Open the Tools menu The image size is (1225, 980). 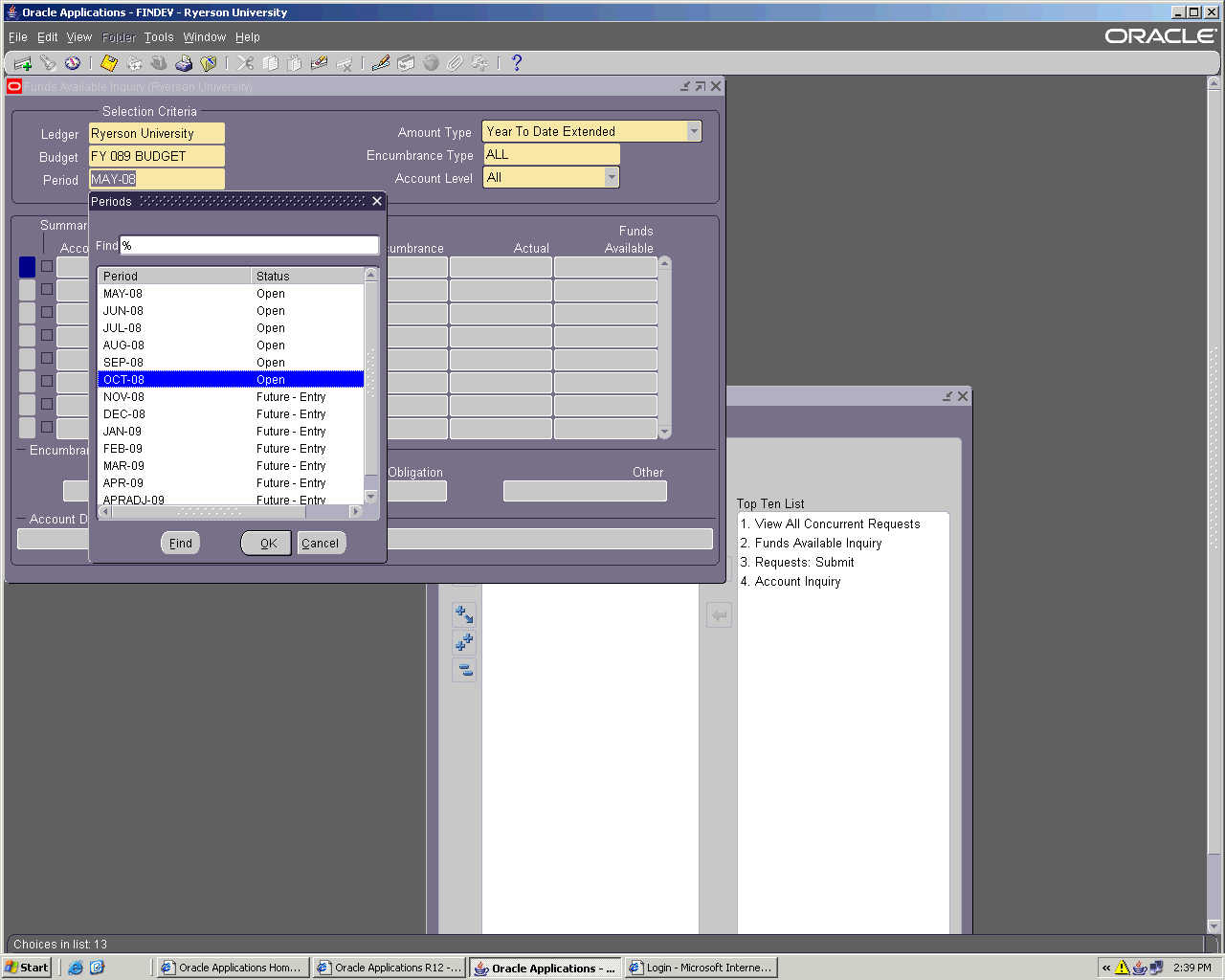[x=159, y=37]
